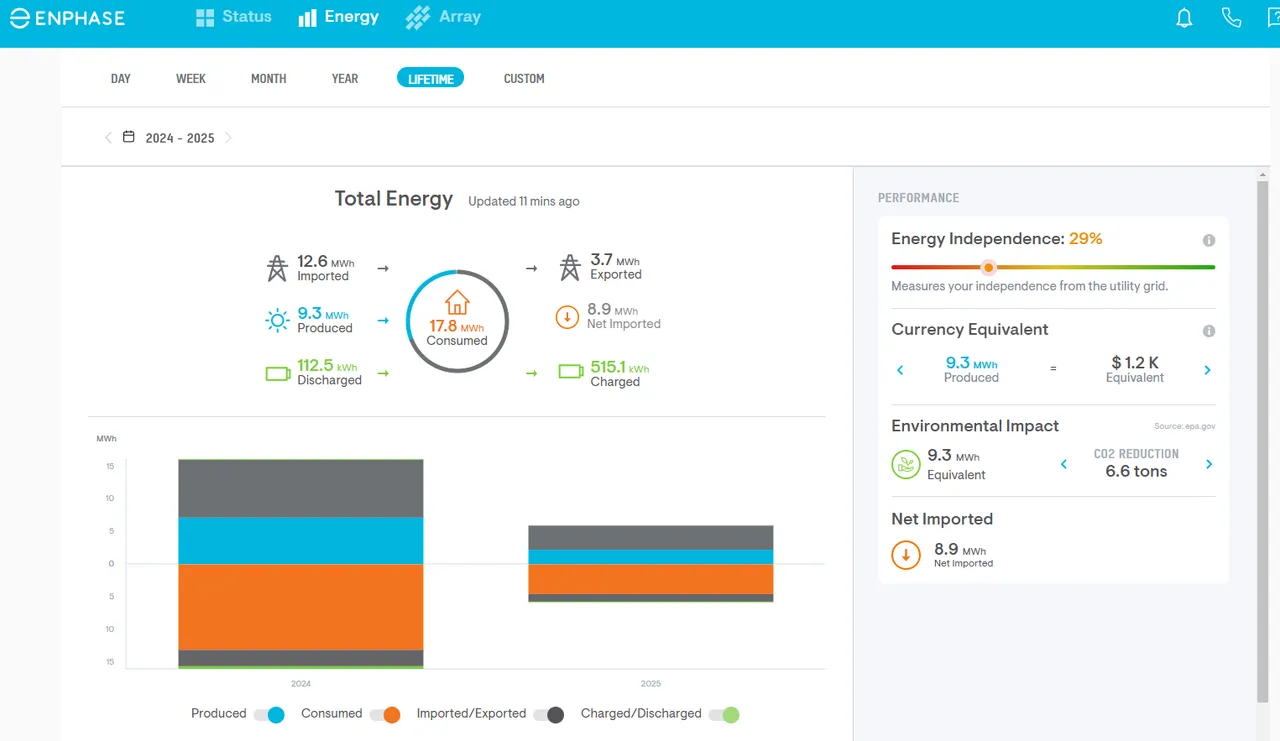Click the 2024 stacked bar in chart

[x=301, y=564]
